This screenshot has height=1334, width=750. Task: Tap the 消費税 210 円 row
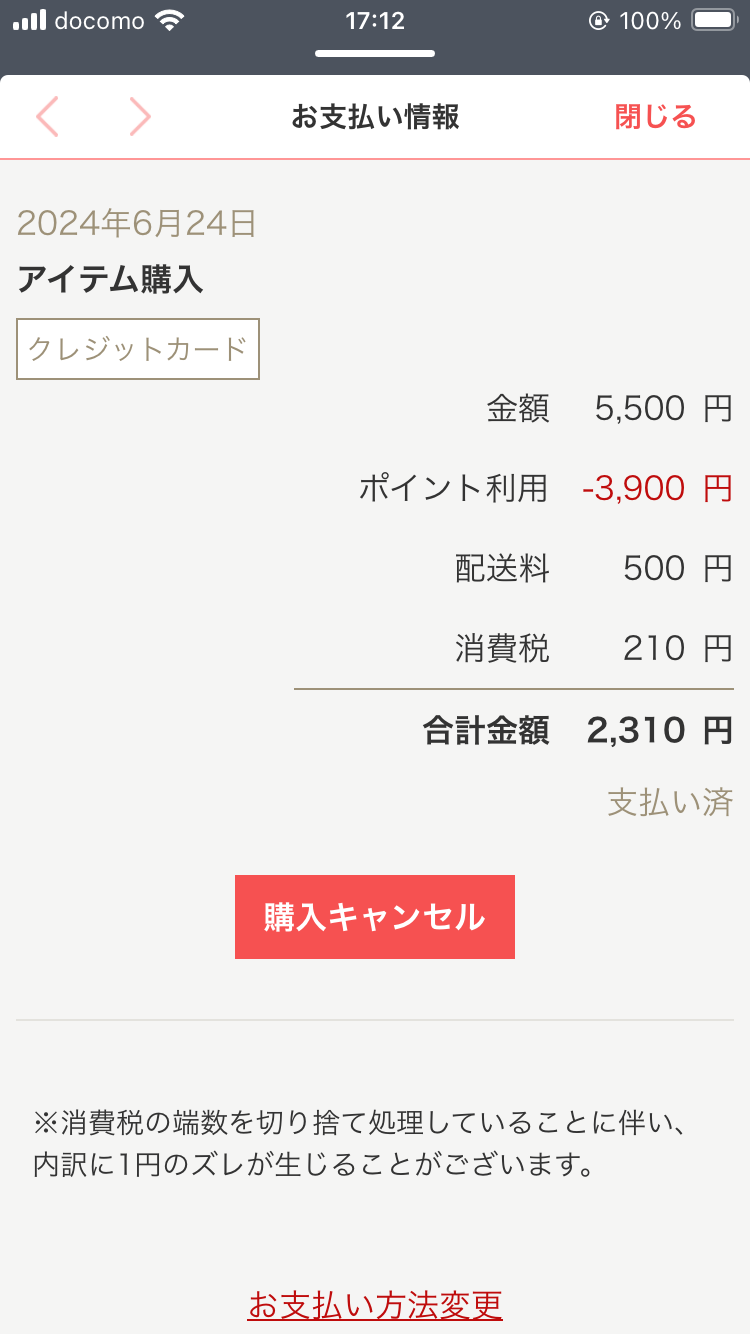pos(593,649)
